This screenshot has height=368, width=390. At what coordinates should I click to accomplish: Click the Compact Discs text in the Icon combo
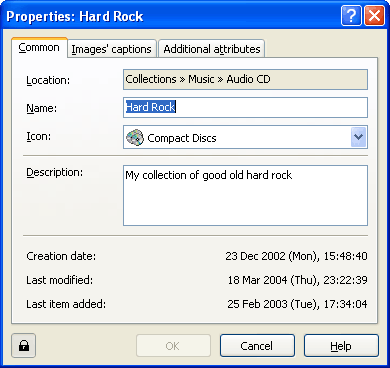click(x=182, y=138)
